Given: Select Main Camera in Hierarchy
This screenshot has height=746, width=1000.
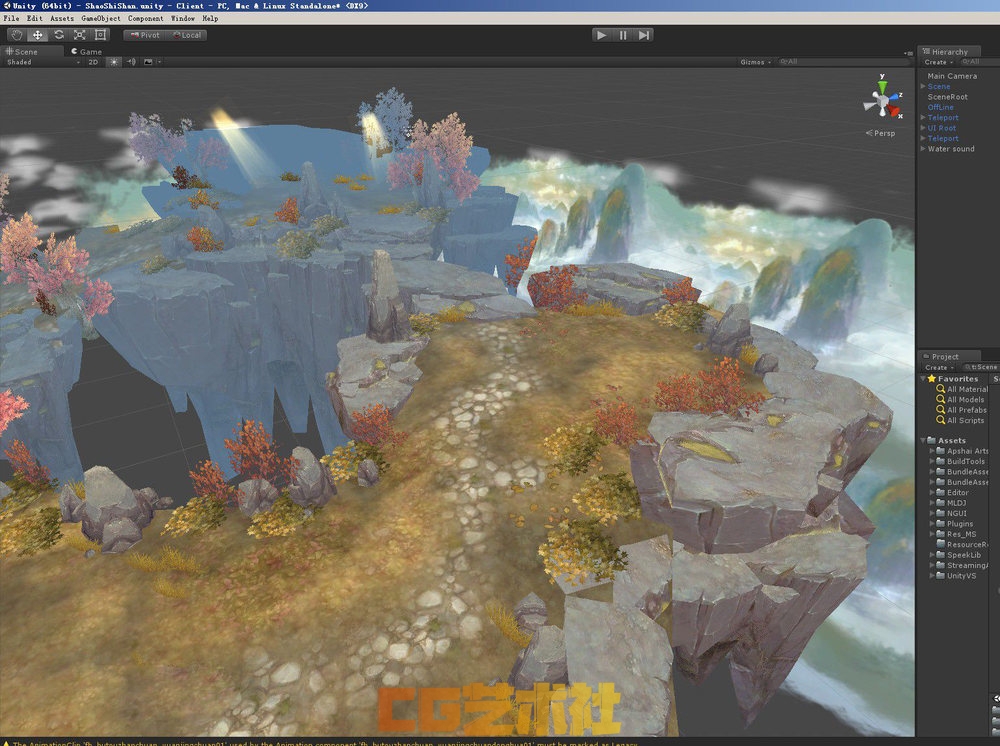Looking at the screenshot, I should click(952, 76).
